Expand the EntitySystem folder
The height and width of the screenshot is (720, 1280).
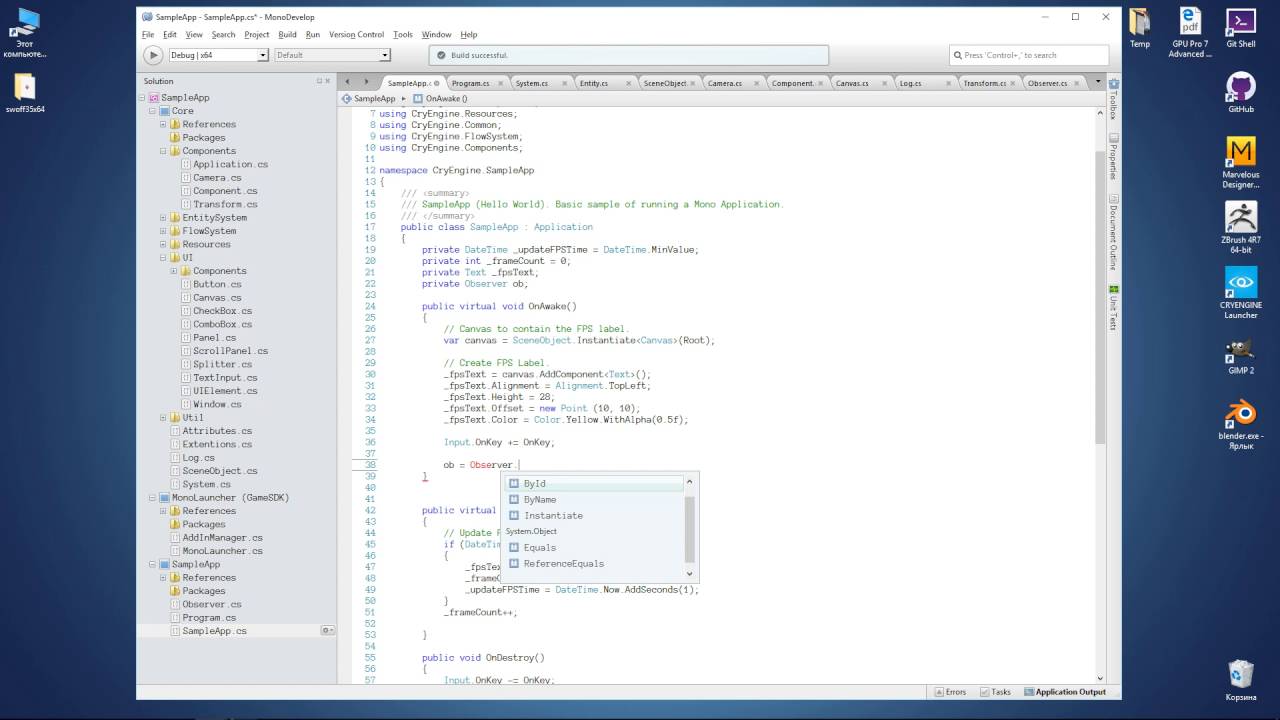[163, 218]
